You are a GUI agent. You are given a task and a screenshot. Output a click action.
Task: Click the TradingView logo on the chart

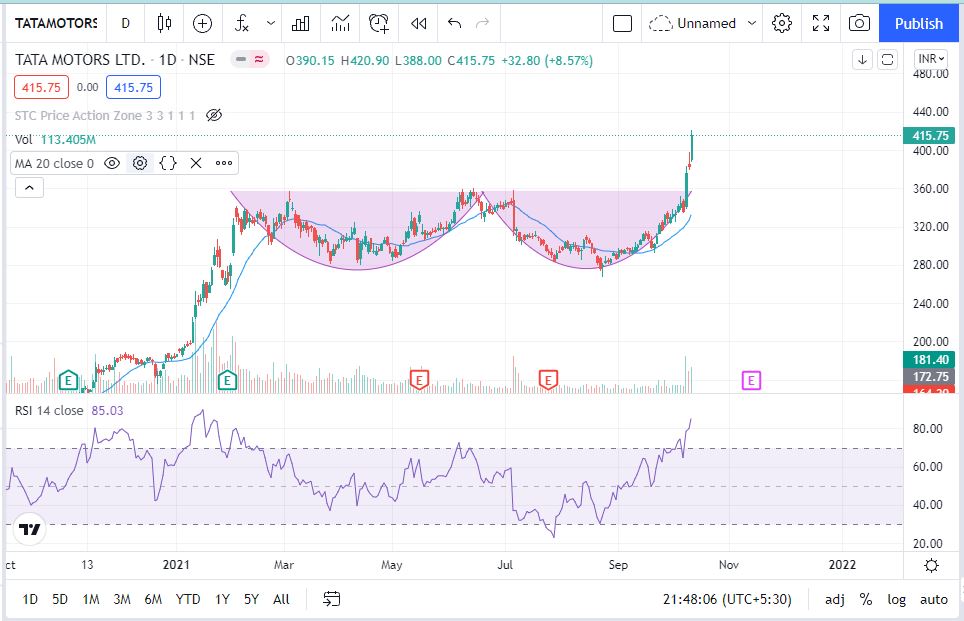pyautogui.click(x=29, y=529)
